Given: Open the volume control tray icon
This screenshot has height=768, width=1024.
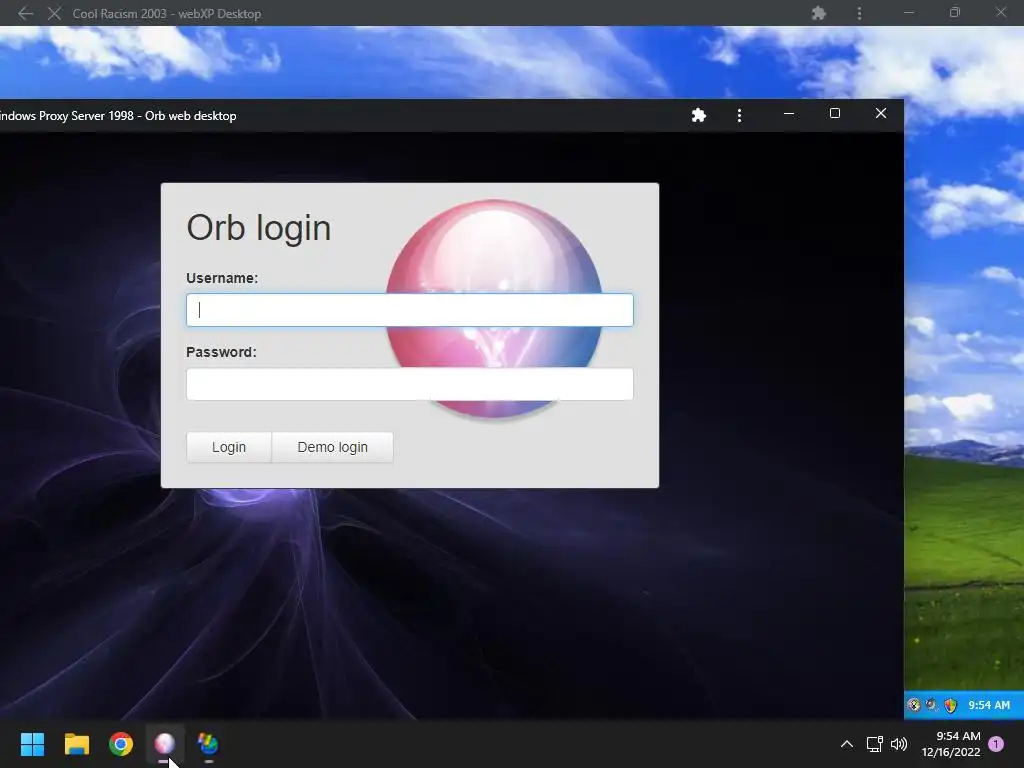Looking at the screenshot, I should coord(899,744).
